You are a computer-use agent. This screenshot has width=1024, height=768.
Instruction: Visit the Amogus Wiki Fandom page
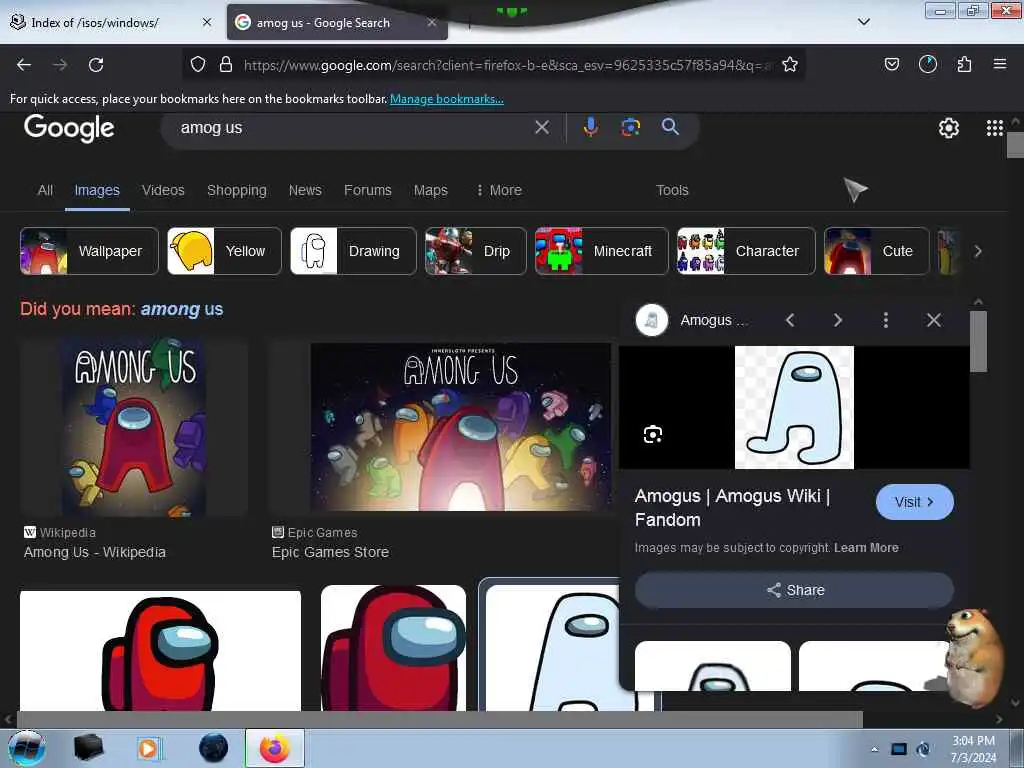(x=914, y=502)
